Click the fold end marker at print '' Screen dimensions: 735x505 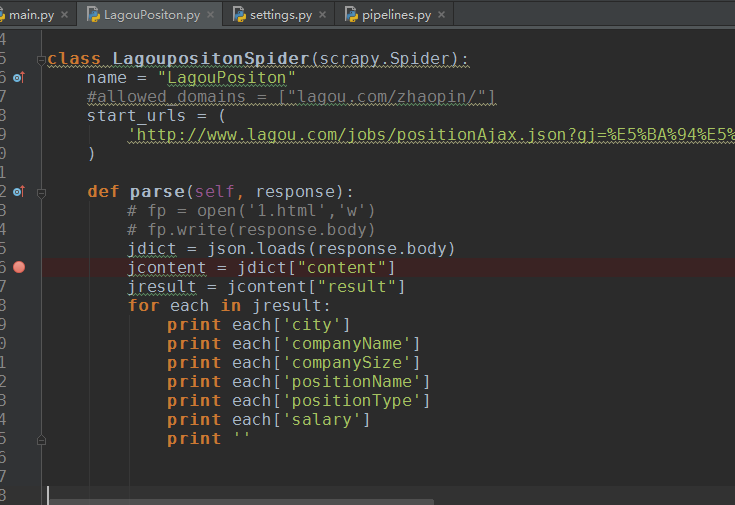[x=41, y=440]
